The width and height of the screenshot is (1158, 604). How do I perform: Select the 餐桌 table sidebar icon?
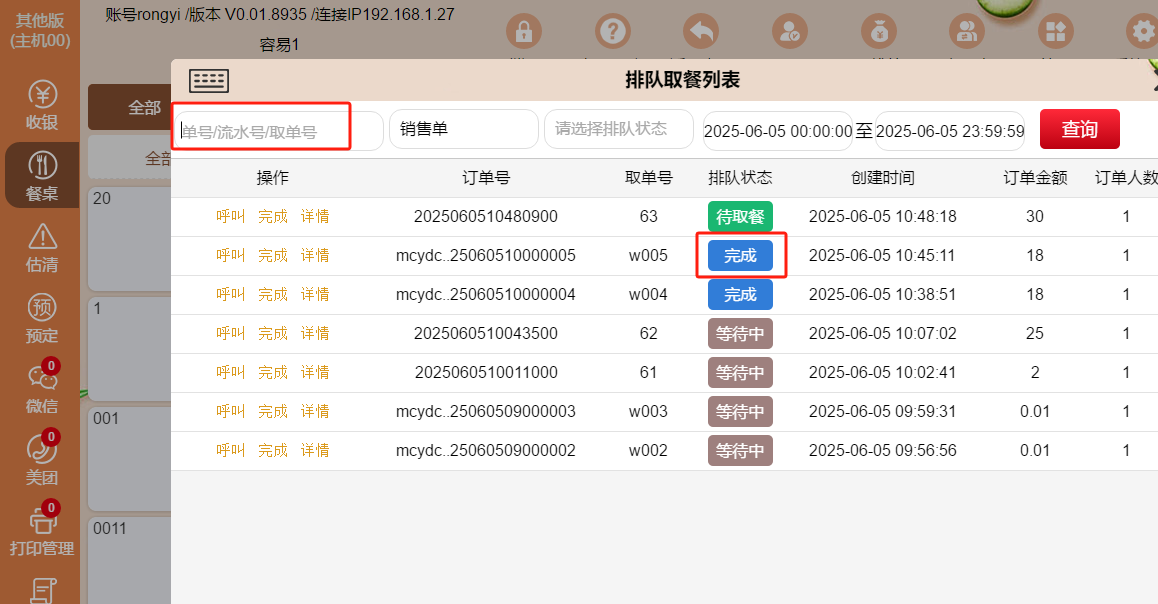point(42,176)
